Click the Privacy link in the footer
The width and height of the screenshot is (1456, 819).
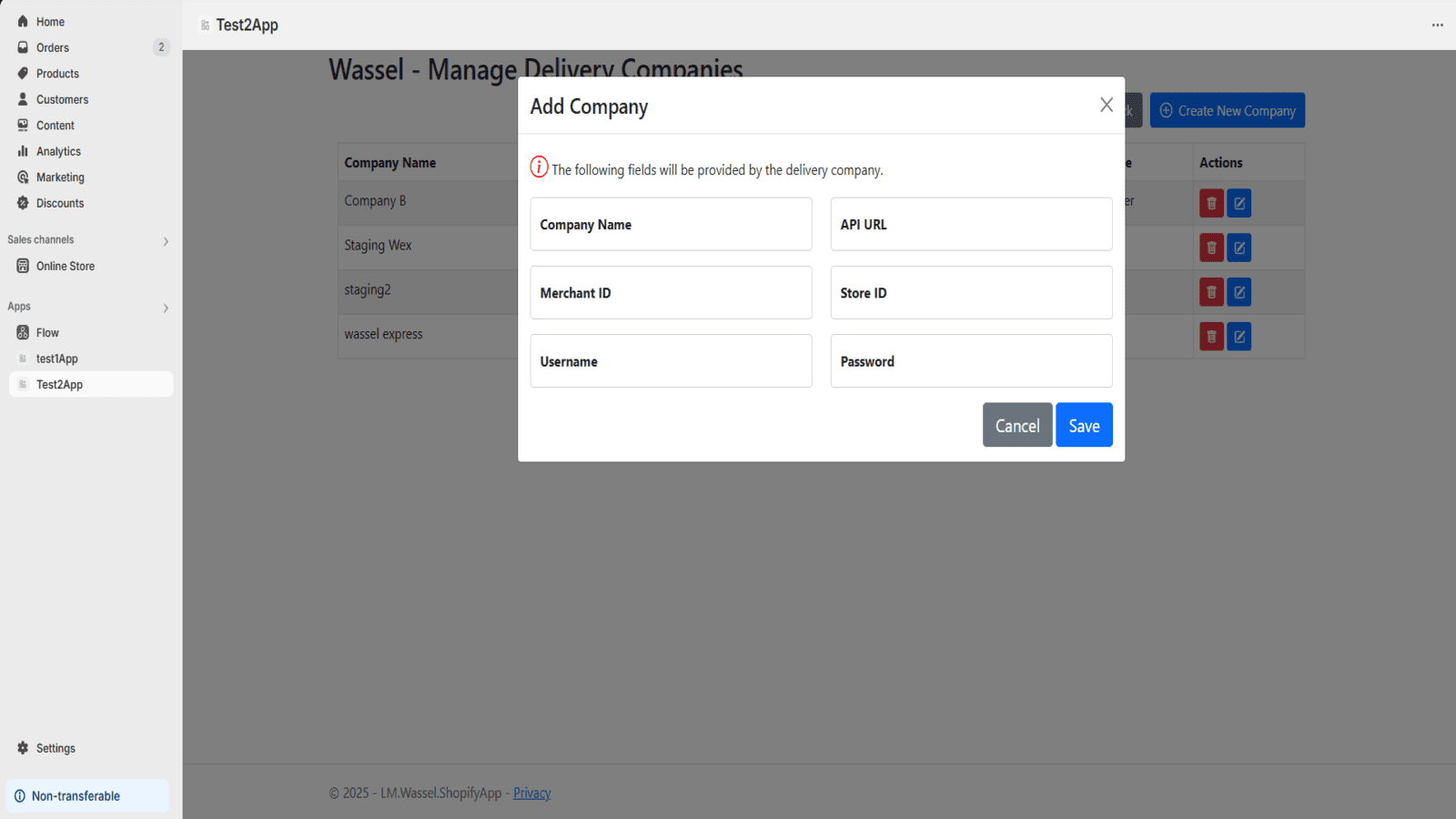pos(531,793)
